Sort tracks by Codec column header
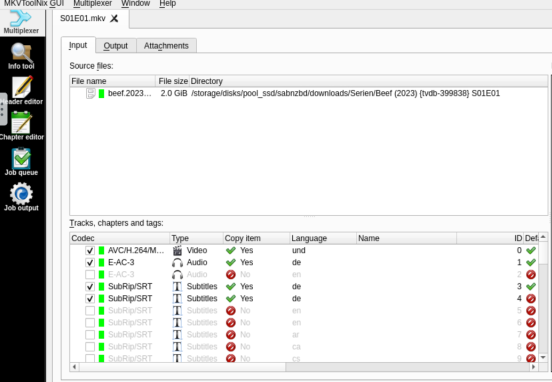Image resolution: width=552 pixels, height=382 pixels. 120,238
